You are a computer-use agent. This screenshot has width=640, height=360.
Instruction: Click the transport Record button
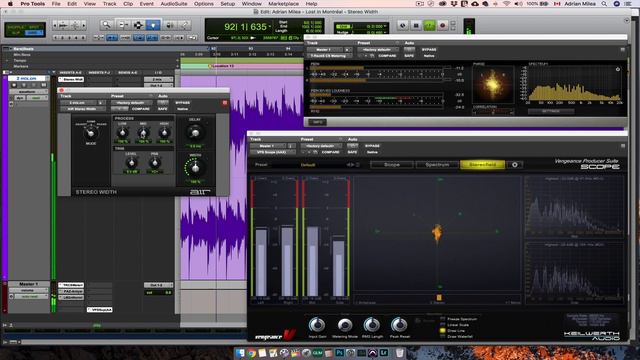[442, 26]
